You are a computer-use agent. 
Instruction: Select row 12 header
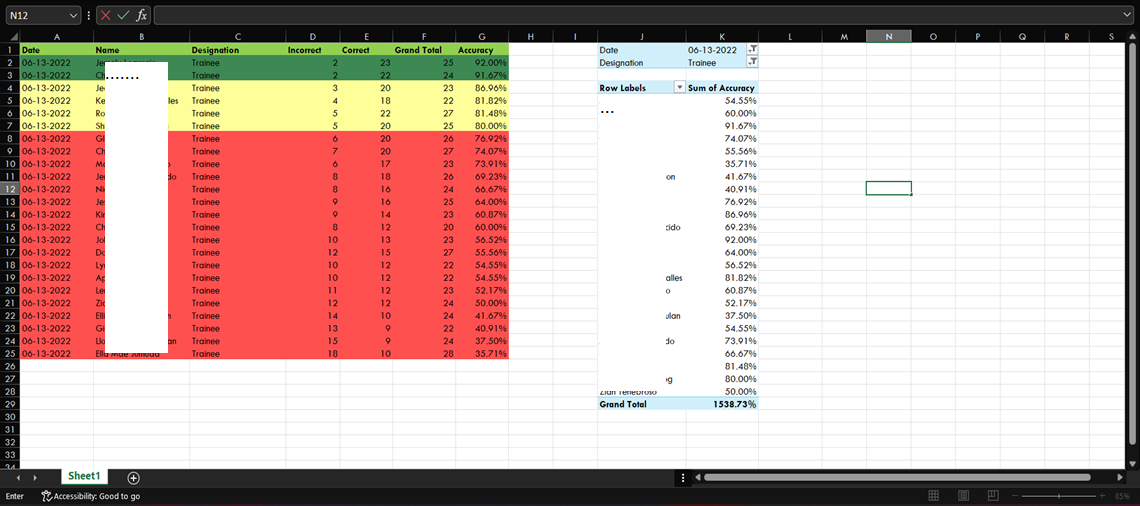point(10,188)
